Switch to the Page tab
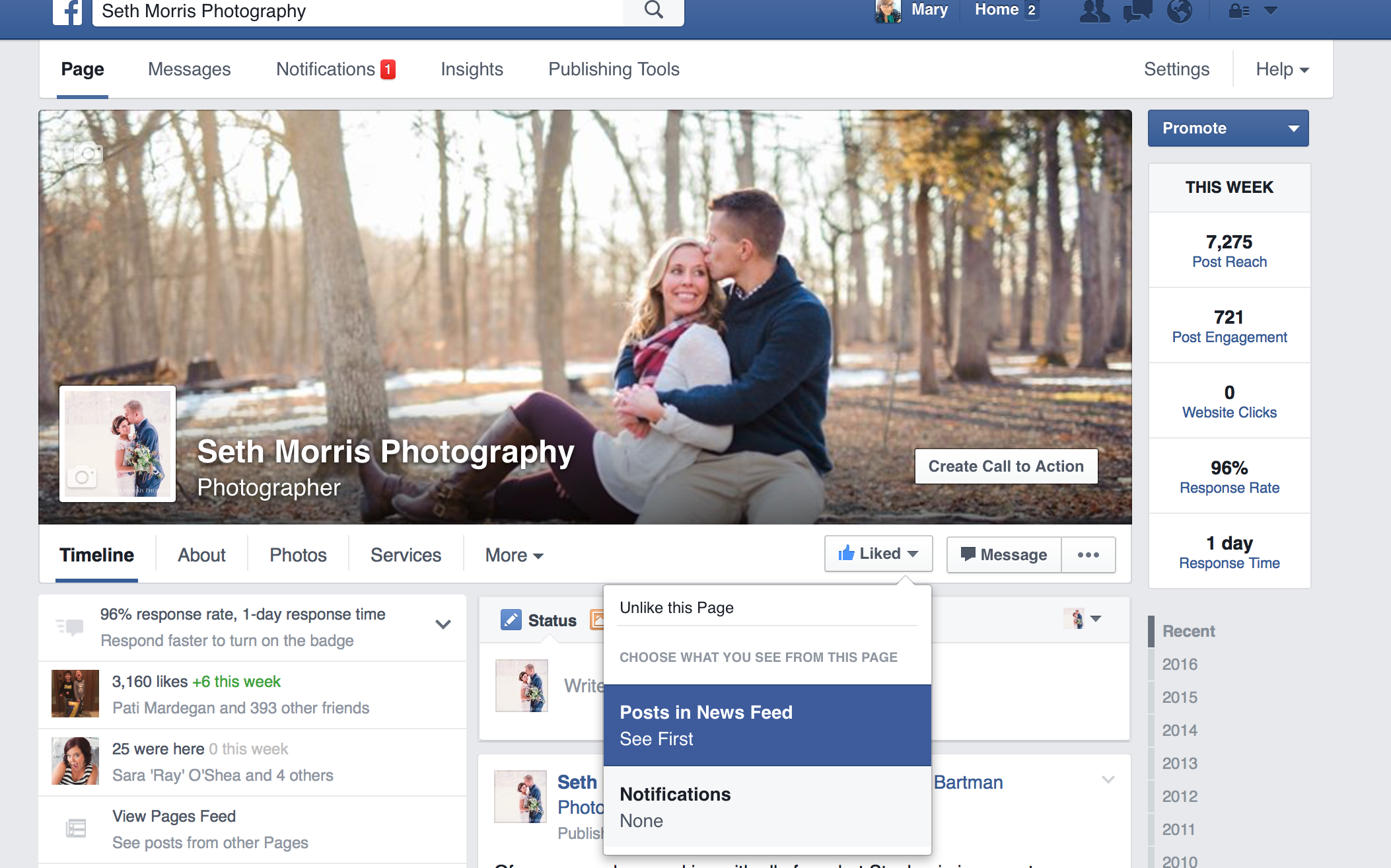1391x868 pixels. coord(83,69)
